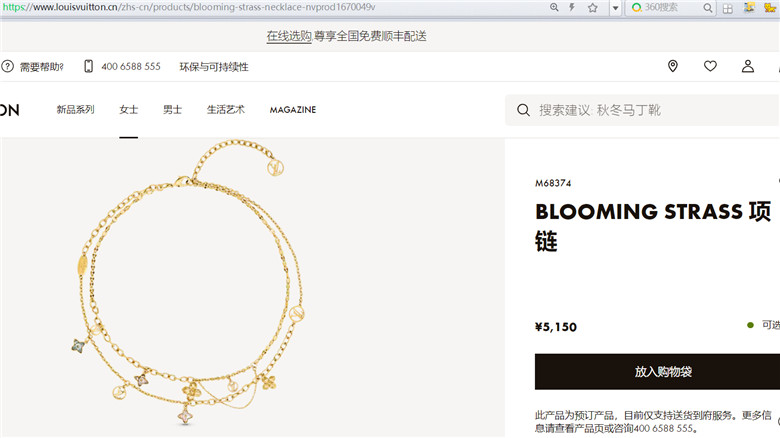Open the 女士 menu
The width and height of the screenshot is (780, 438).
coord(128,110)
